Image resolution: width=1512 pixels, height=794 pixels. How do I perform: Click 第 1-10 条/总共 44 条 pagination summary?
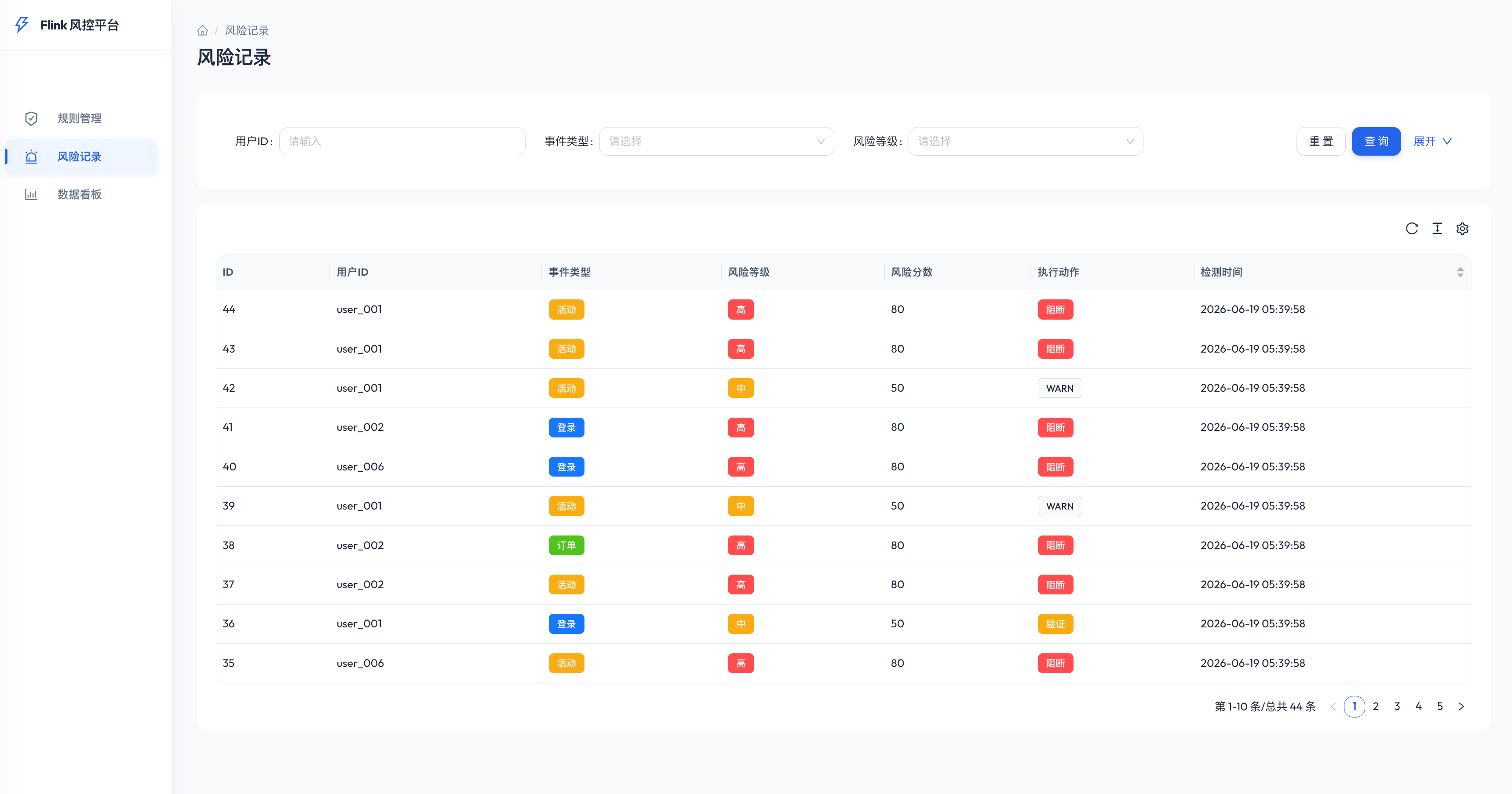coord(1265,707)
